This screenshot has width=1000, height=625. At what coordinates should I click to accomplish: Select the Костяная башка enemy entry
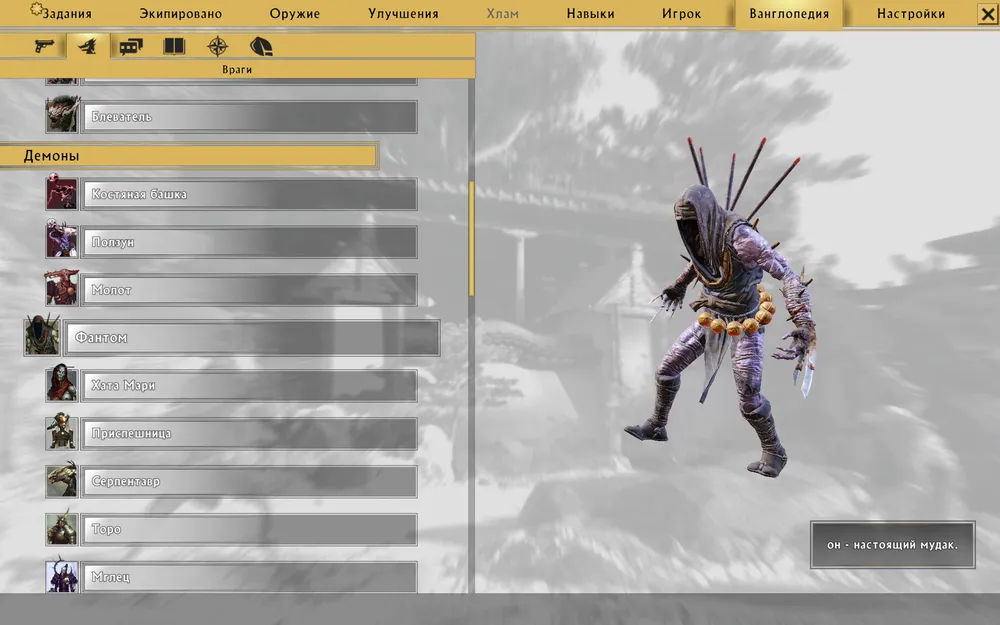pyautogui.click(x=248, y=194)
